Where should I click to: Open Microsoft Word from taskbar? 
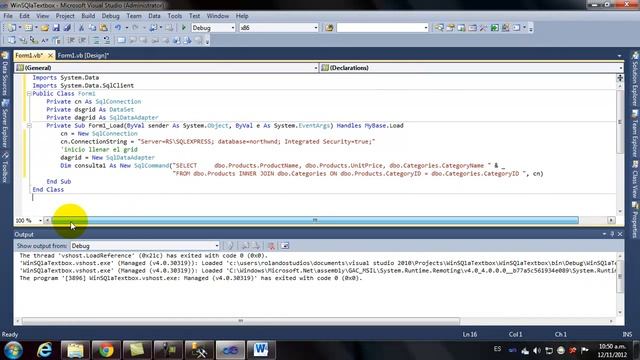tap(260, 350)
